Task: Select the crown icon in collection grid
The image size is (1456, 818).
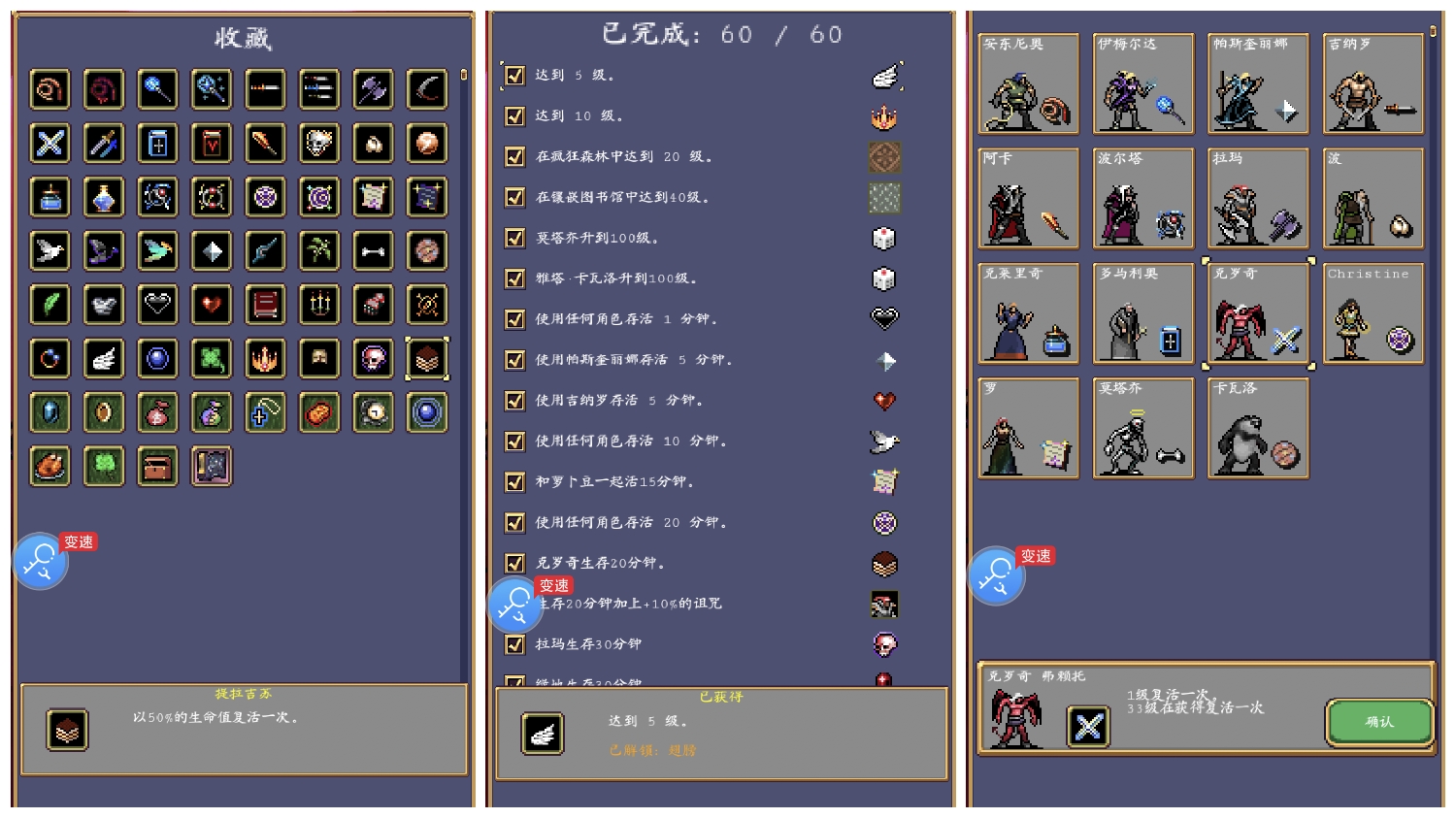Action: pyautogui.click(x=265, y=359)
